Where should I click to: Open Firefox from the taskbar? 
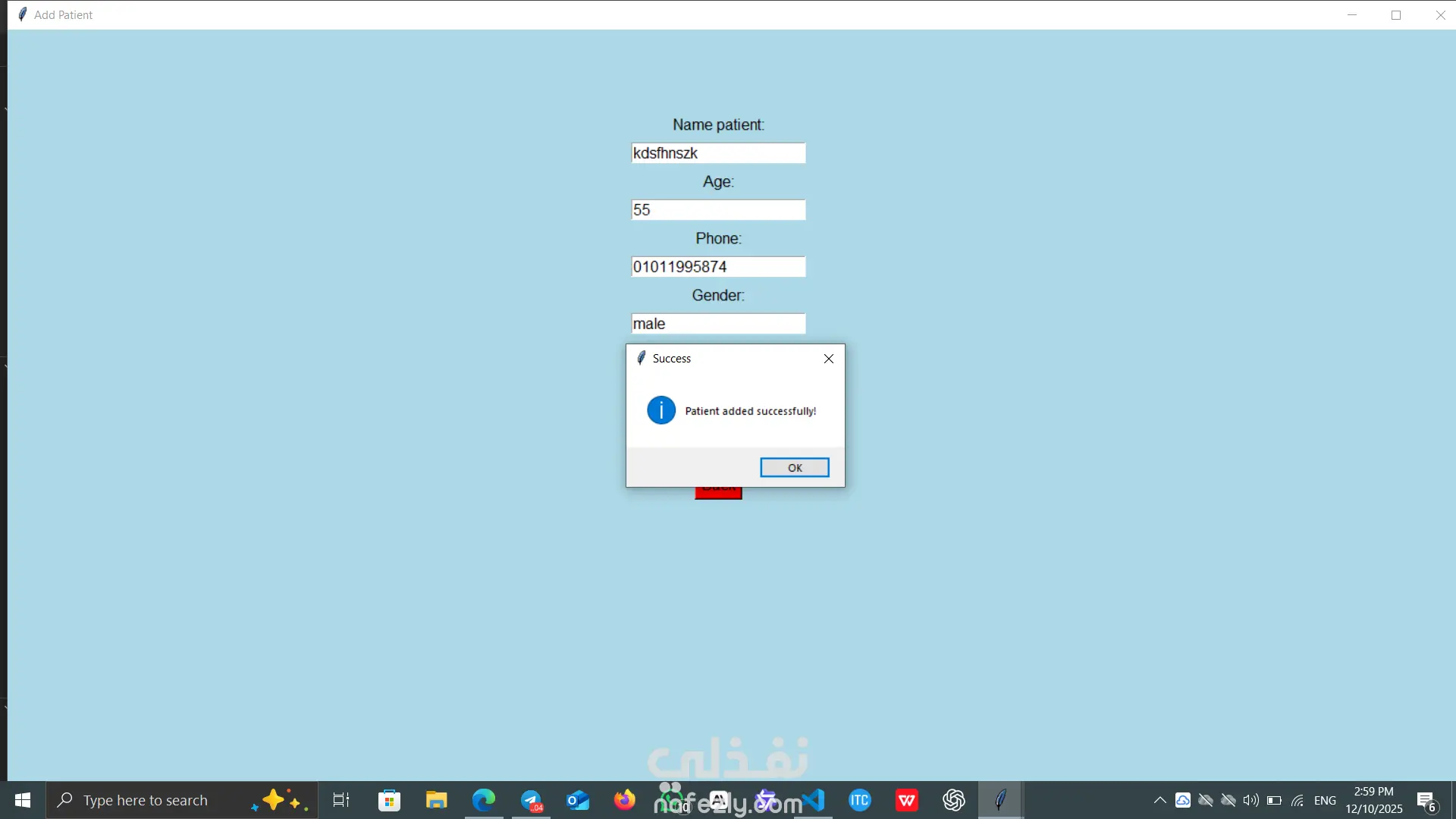click(625, 800)
